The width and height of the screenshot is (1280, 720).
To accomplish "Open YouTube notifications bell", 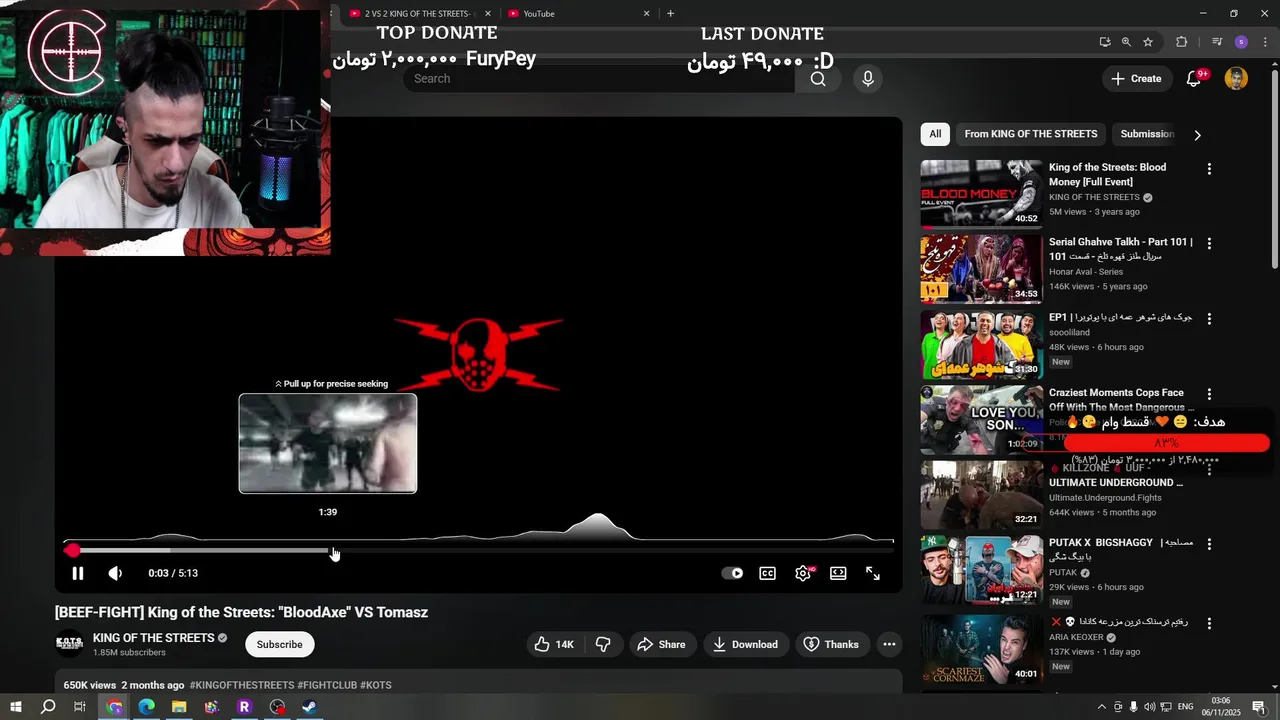I will (1194, 78).
